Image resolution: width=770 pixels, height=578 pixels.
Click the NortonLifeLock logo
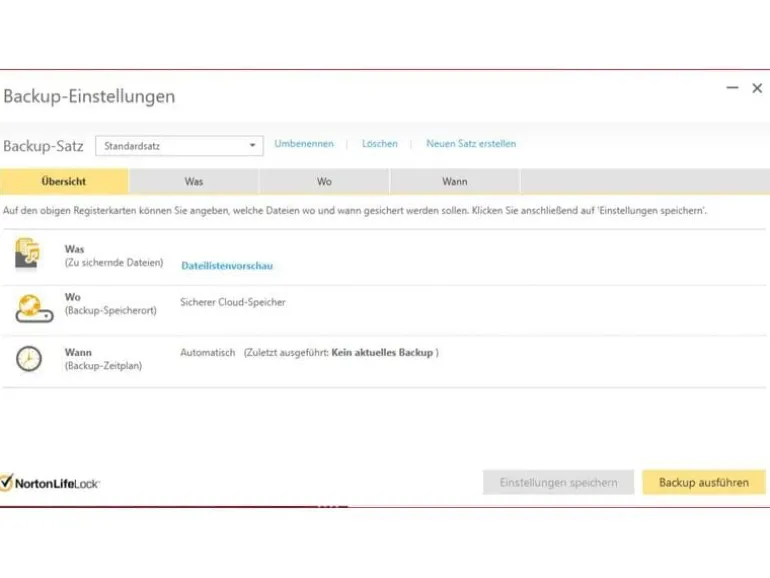[50, 483]
